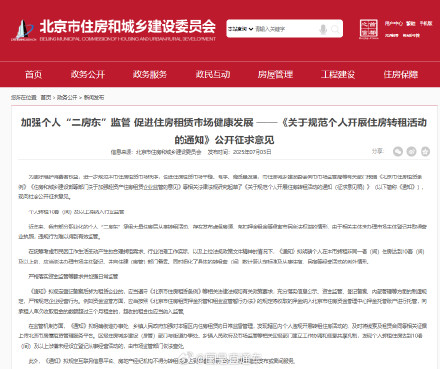Click the last breadcrumb item after 政务公开
Viewport: 440px width, 369px height.
(94, 97)
